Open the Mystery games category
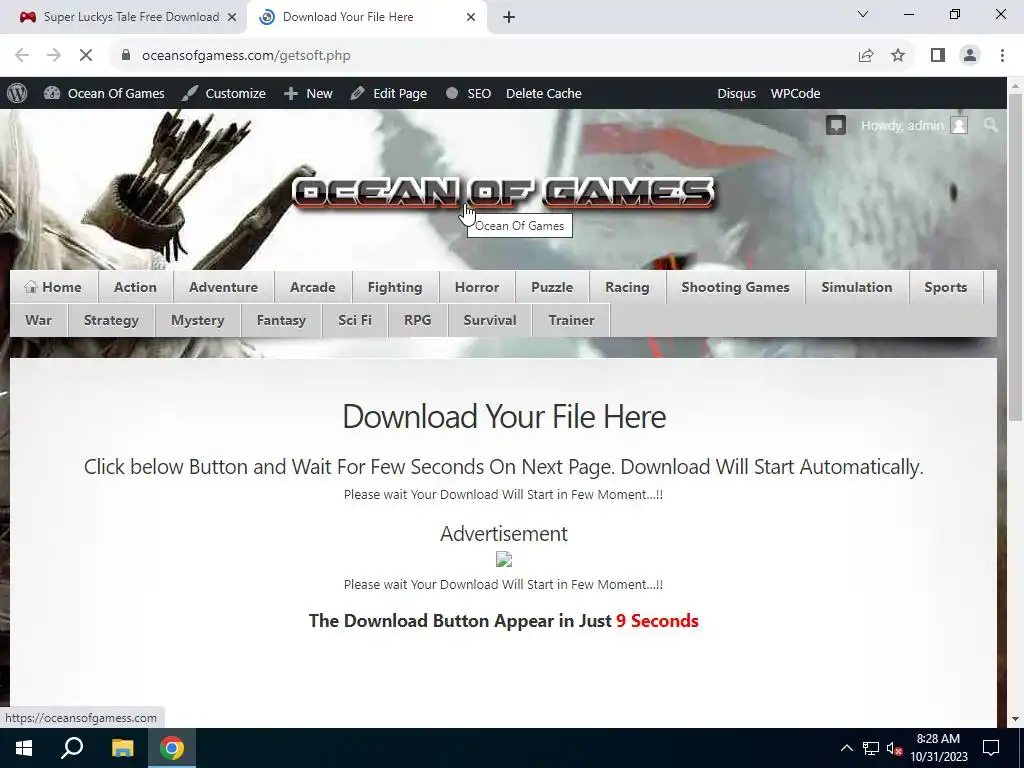This screenshot has height=768, width=1024. (198, 321)
